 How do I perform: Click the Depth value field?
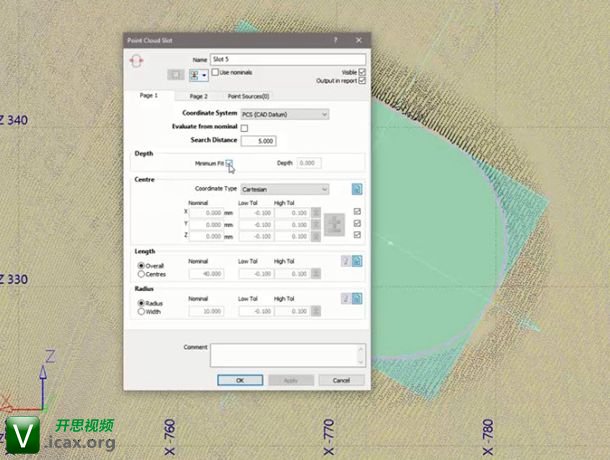[309, 163]
